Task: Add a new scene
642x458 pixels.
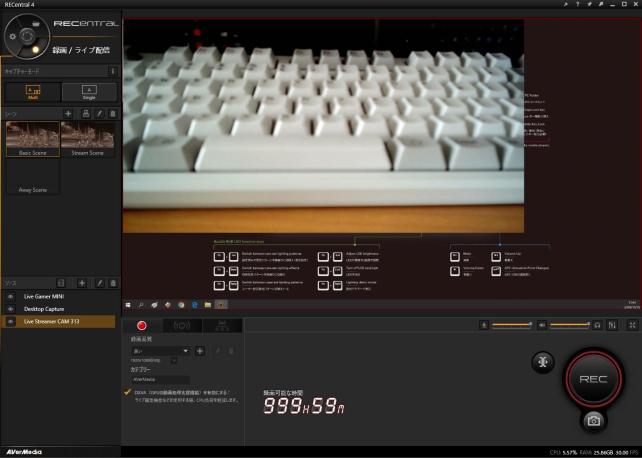Action: pyautogui.click(x=68, y=114)
